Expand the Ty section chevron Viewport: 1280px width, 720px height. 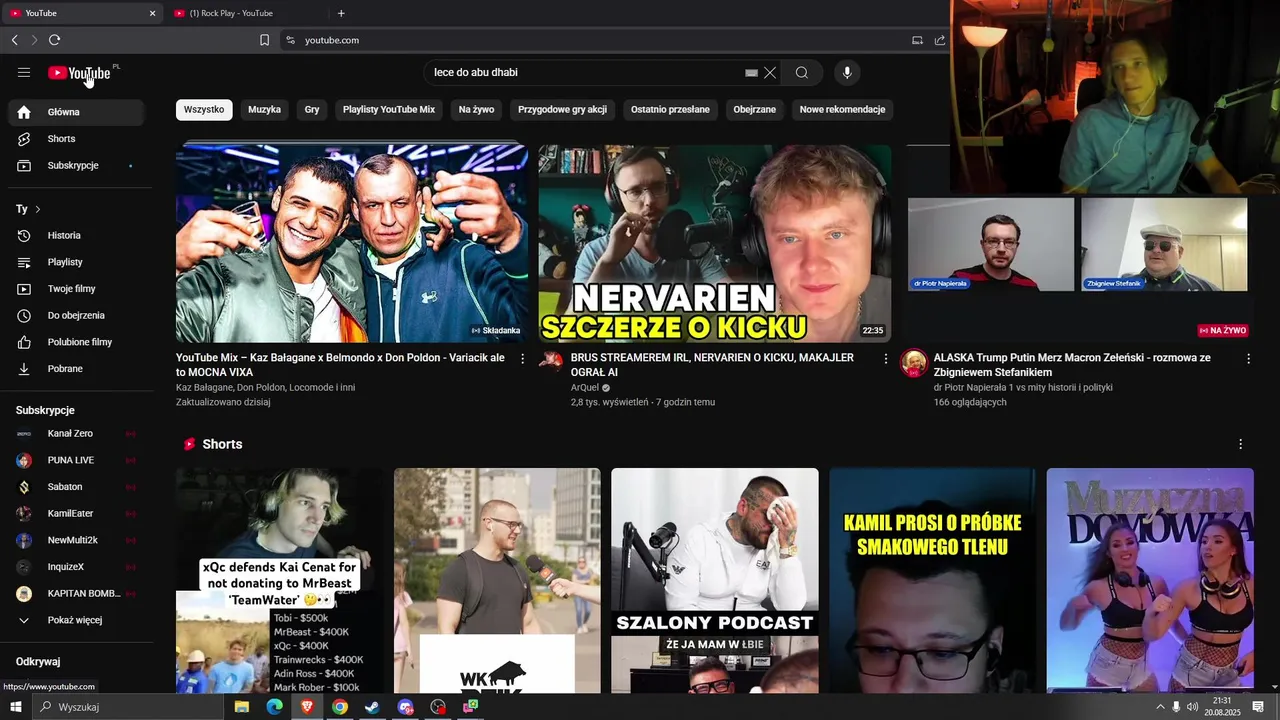tap(38, 209)
